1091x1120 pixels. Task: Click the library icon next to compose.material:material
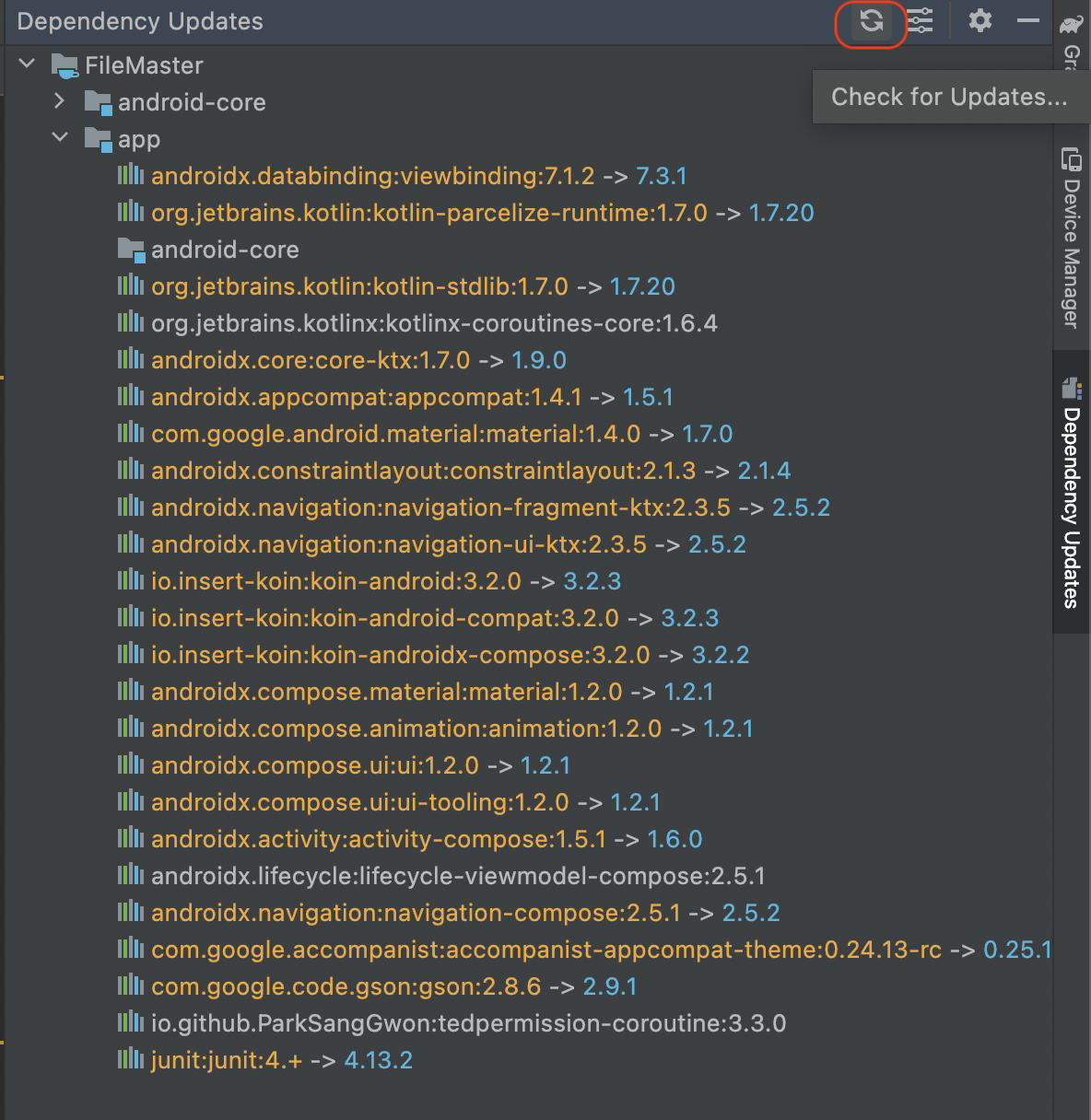131,691
